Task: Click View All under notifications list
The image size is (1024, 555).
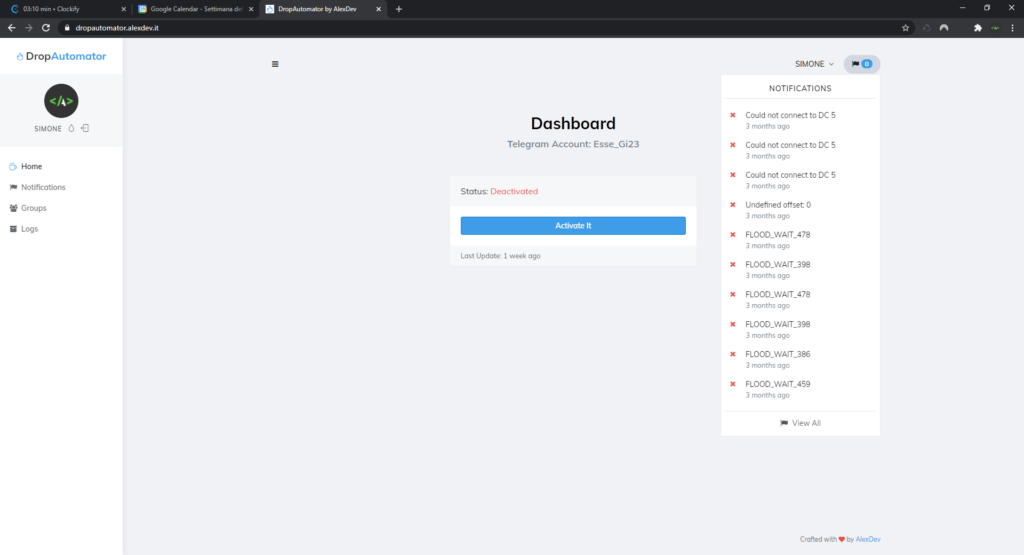Action: point(800,423)
